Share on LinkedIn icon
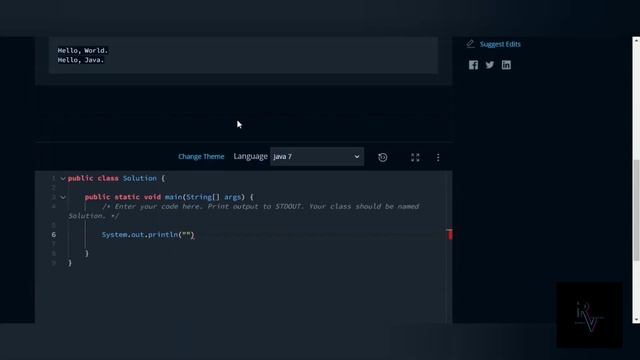 click(506, 65)
